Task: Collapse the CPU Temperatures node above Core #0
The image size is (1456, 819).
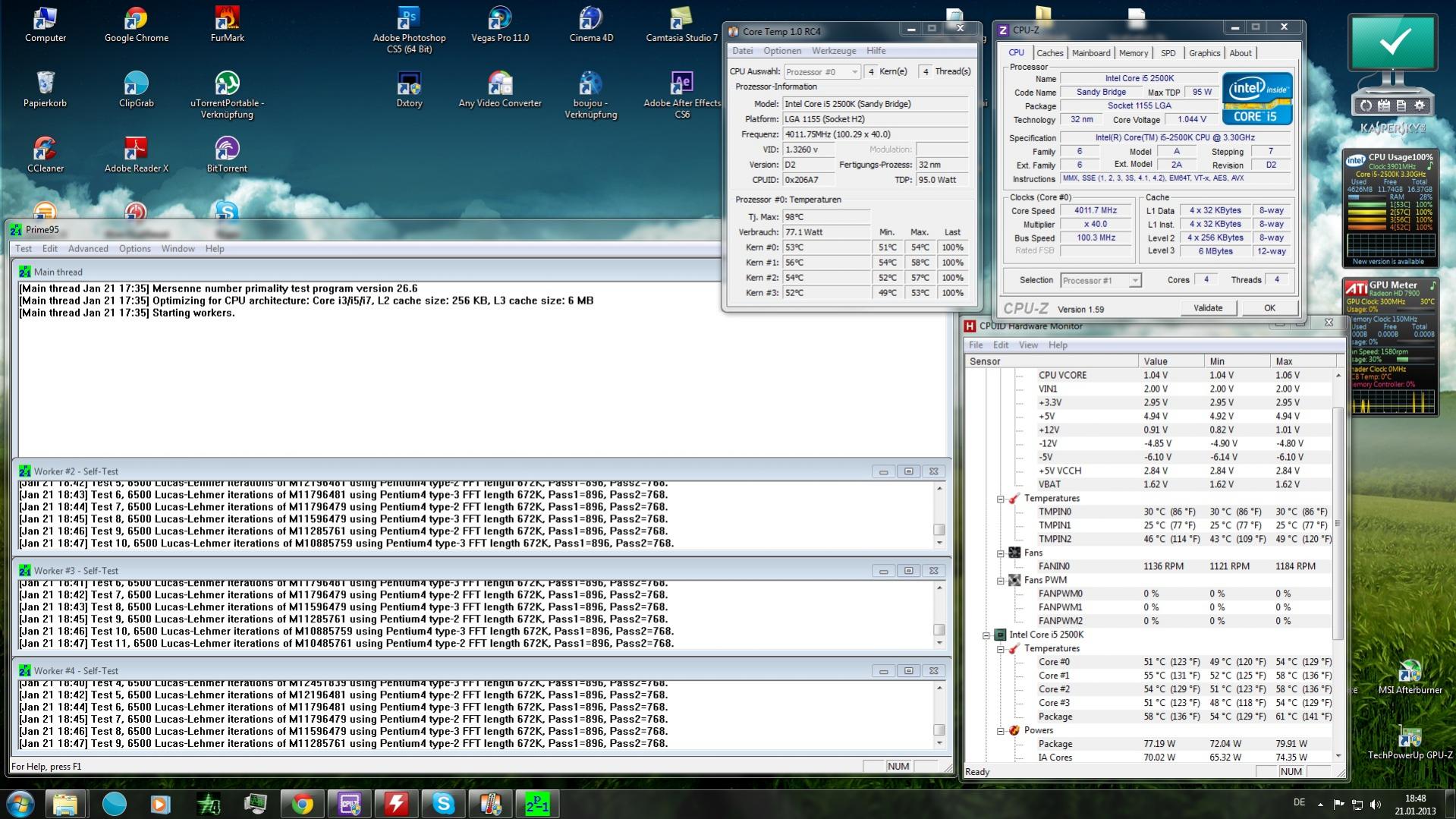Action: pos(1001,649)
